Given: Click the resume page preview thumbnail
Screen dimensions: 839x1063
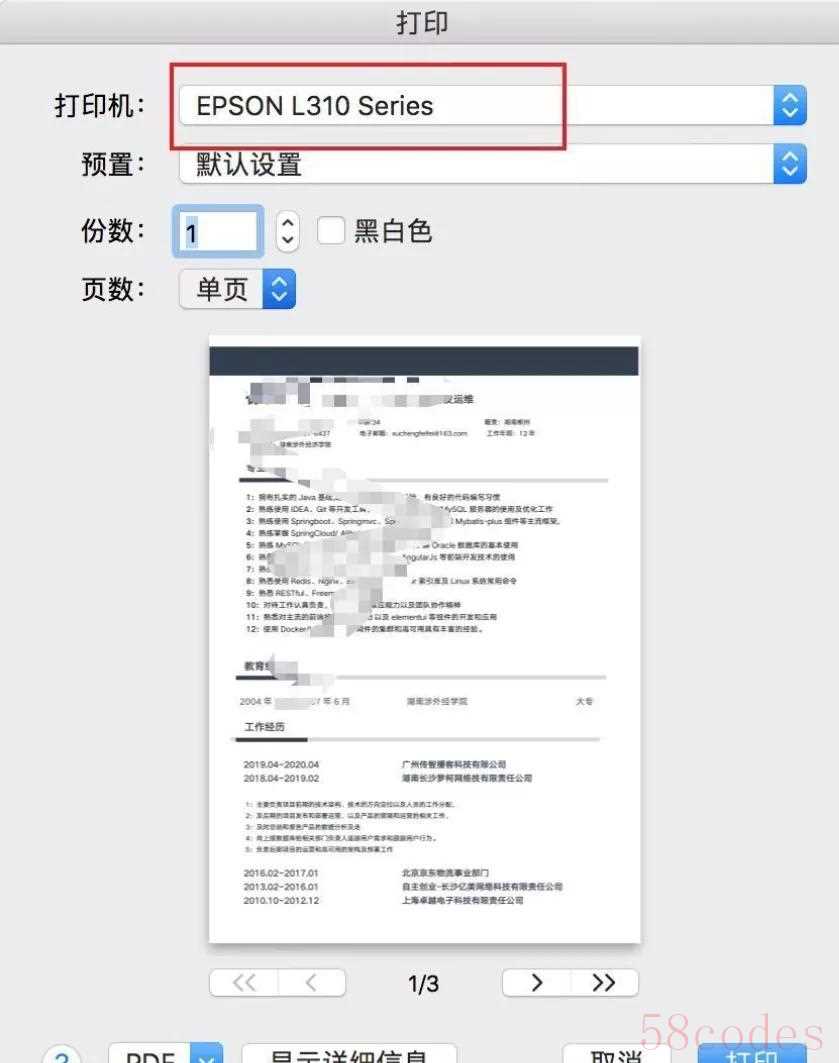Looking at the screenshot, I should point(424,639).
